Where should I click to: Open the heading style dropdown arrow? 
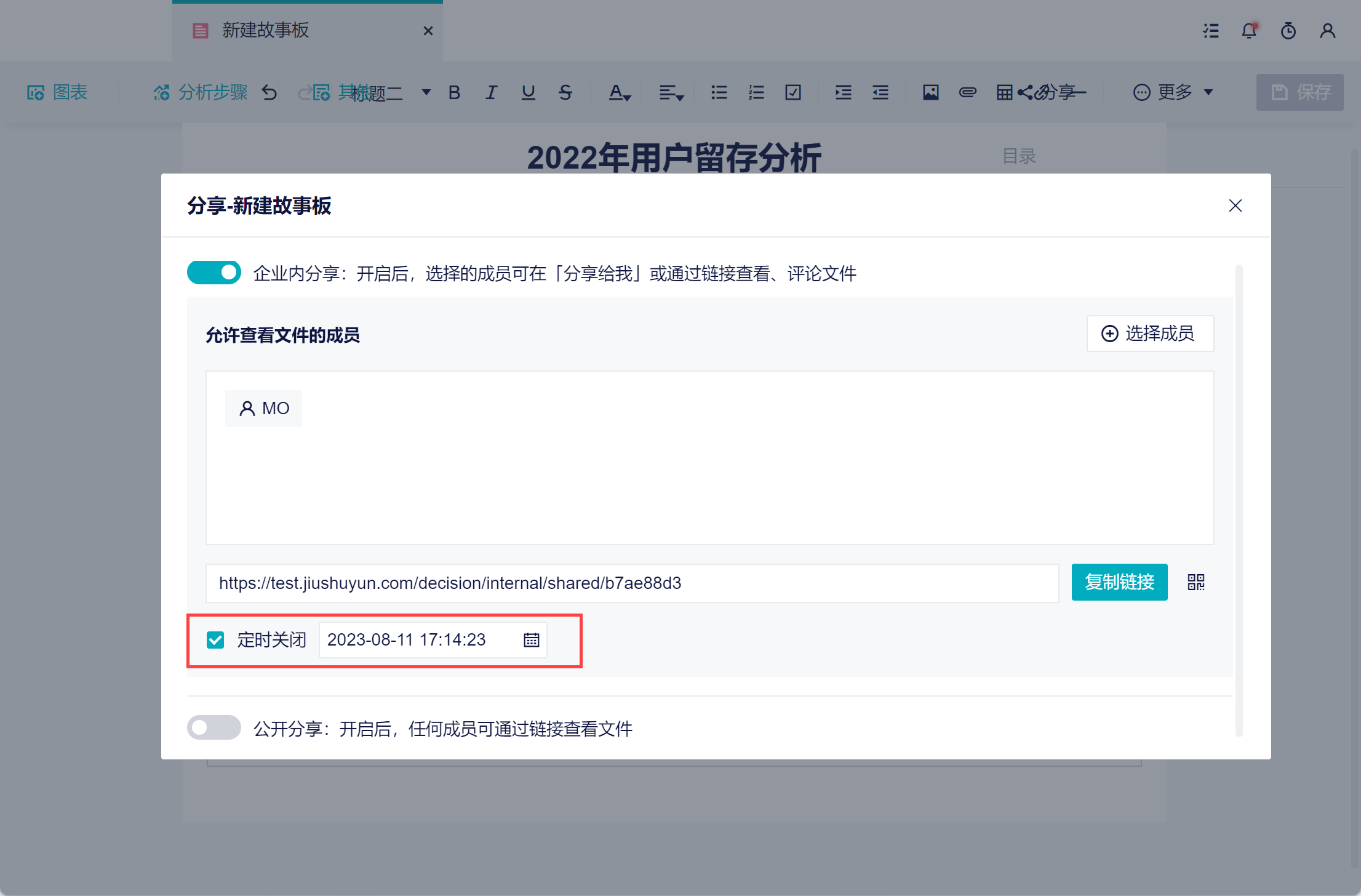tap(426, 92)
